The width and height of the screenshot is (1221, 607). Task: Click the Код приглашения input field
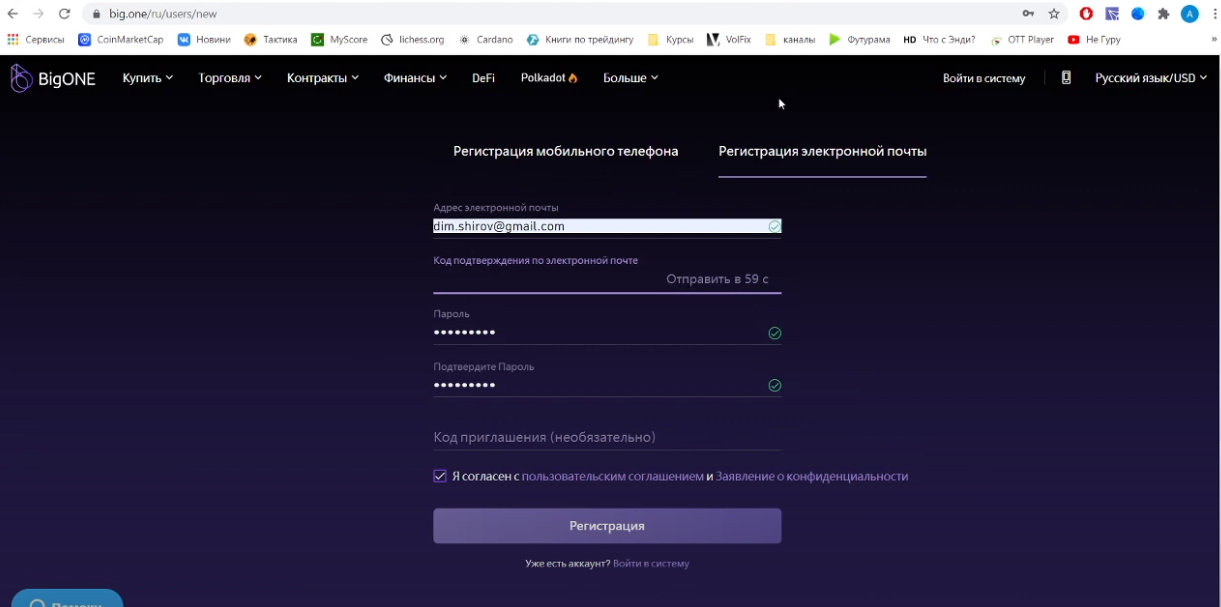(x=607, y=437)
